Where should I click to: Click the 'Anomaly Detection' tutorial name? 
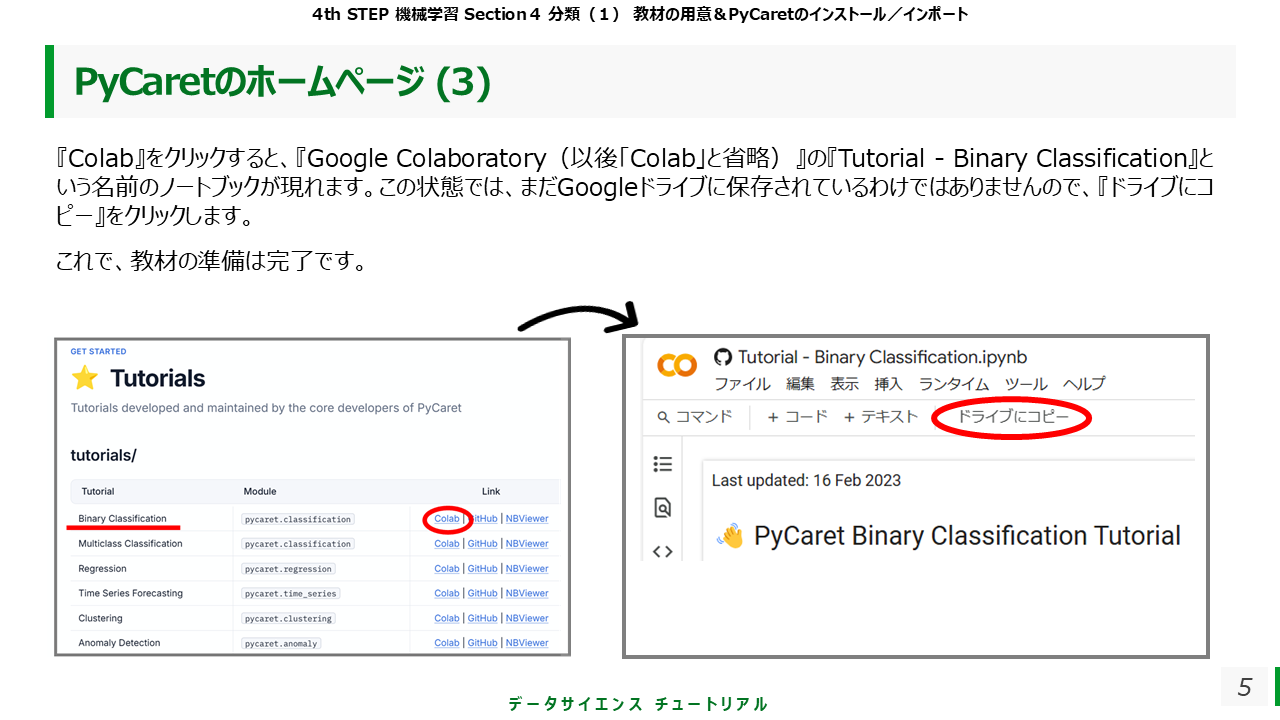pos(119,643)
